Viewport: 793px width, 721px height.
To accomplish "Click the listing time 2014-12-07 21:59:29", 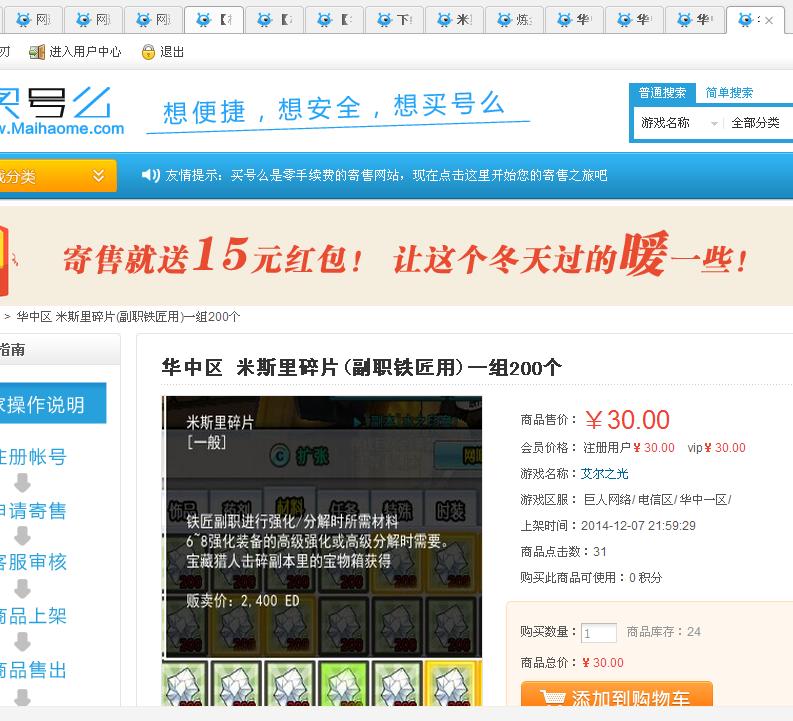I will 638,526.
